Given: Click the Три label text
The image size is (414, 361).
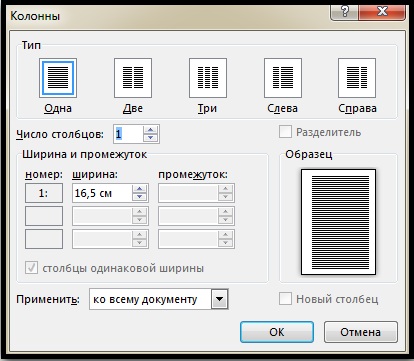Looking at the screenshot, I should 207,108.
